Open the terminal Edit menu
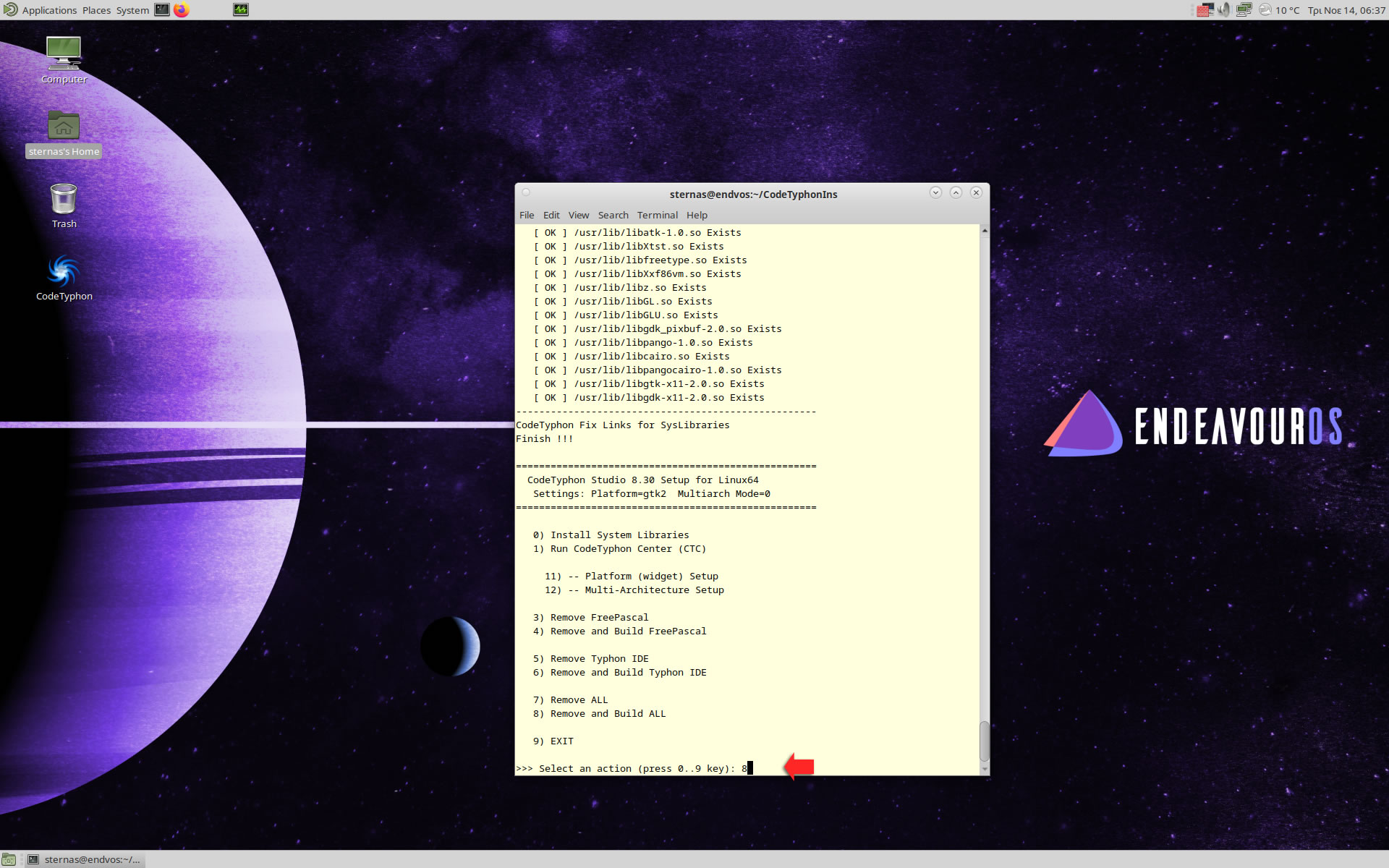This screenshot has height=868, width=1389. click(x=551, y=215)
